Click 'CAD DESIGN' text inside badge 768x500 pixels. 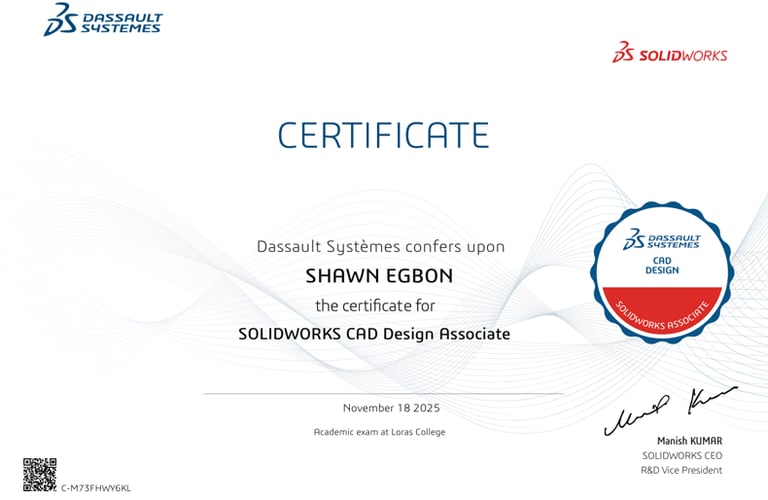point(662,265)
